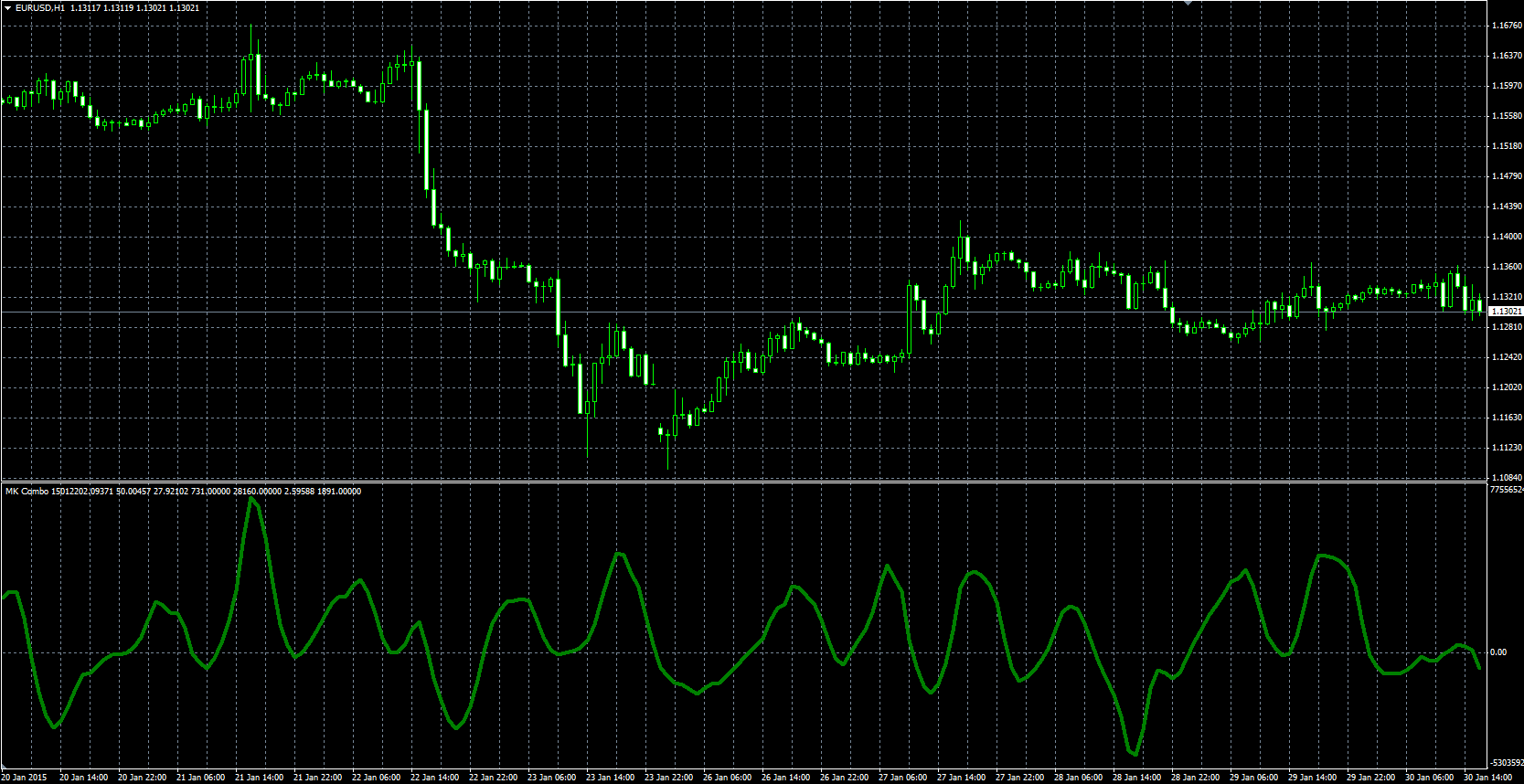Click the 26 Jan 06:00 time label

click(727, 778)
